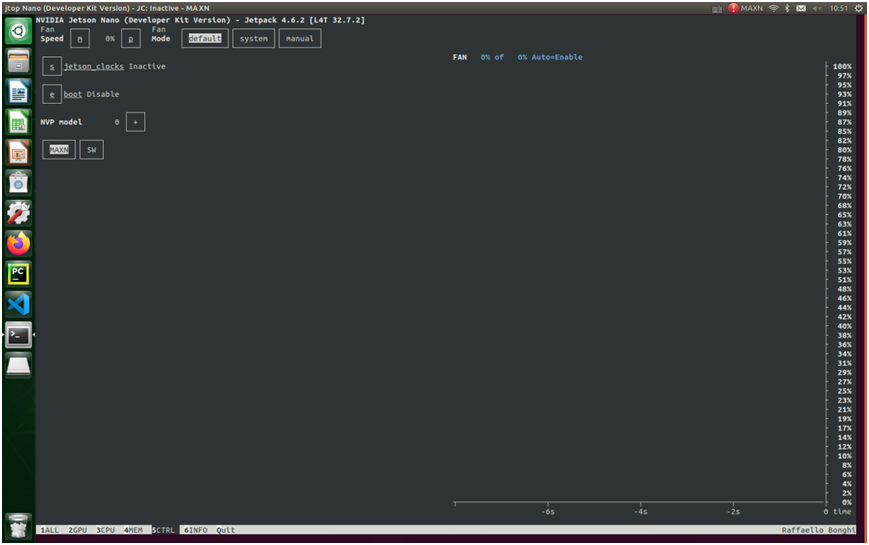Switch to the 4MEM tab
This screenshot has height=545, width=869.
click(x=133, y=530)
